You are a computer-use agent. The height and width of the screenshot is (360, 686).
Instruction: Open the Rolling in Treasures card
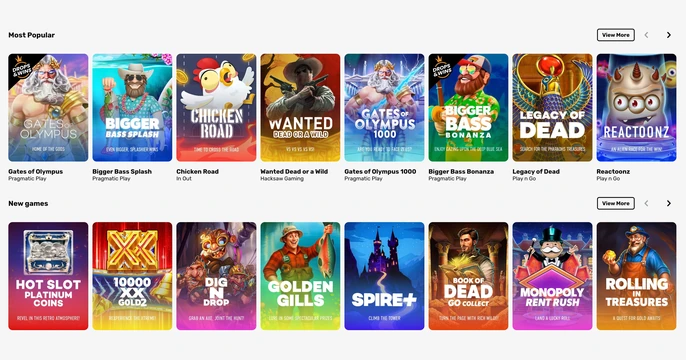tap(636, 276)
